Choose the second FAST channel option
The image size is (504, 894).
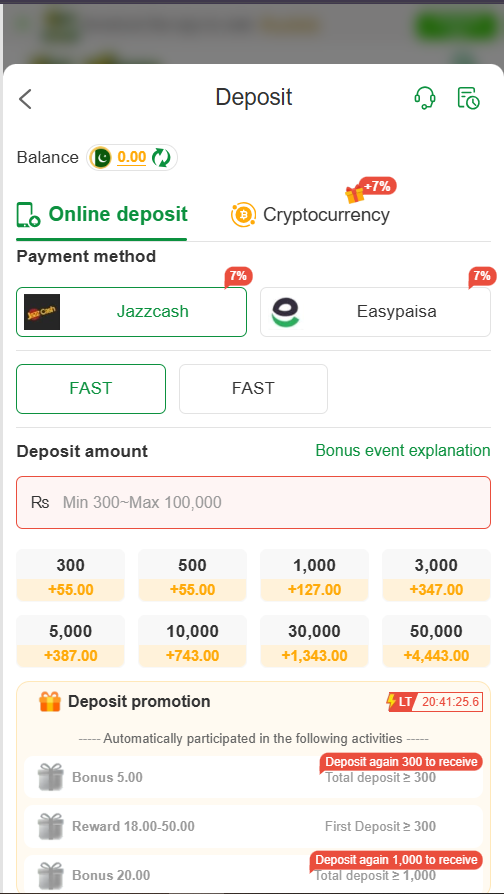tap(253, 389)
